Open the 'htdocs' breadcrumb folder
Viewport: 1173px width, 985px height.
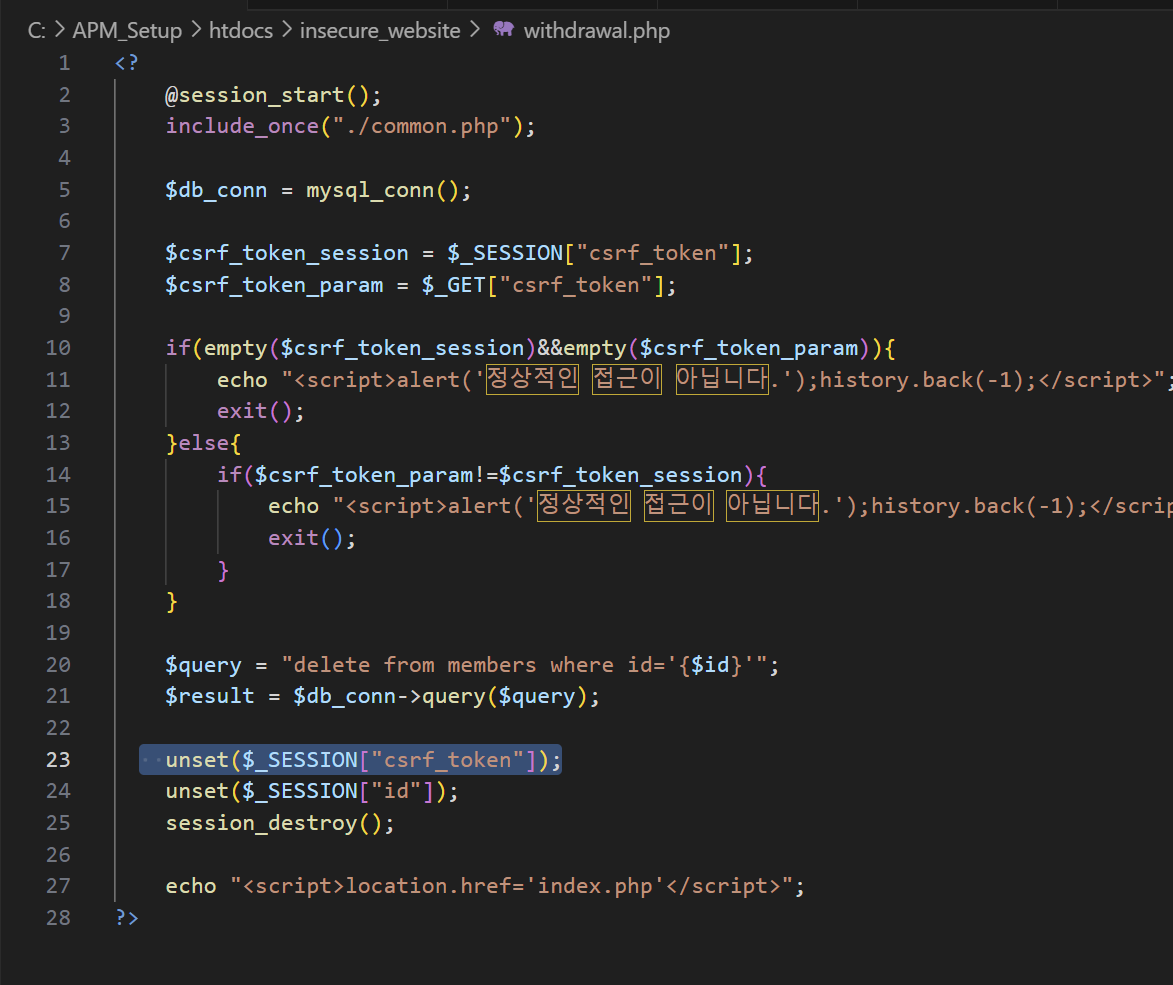pos(241,31)
